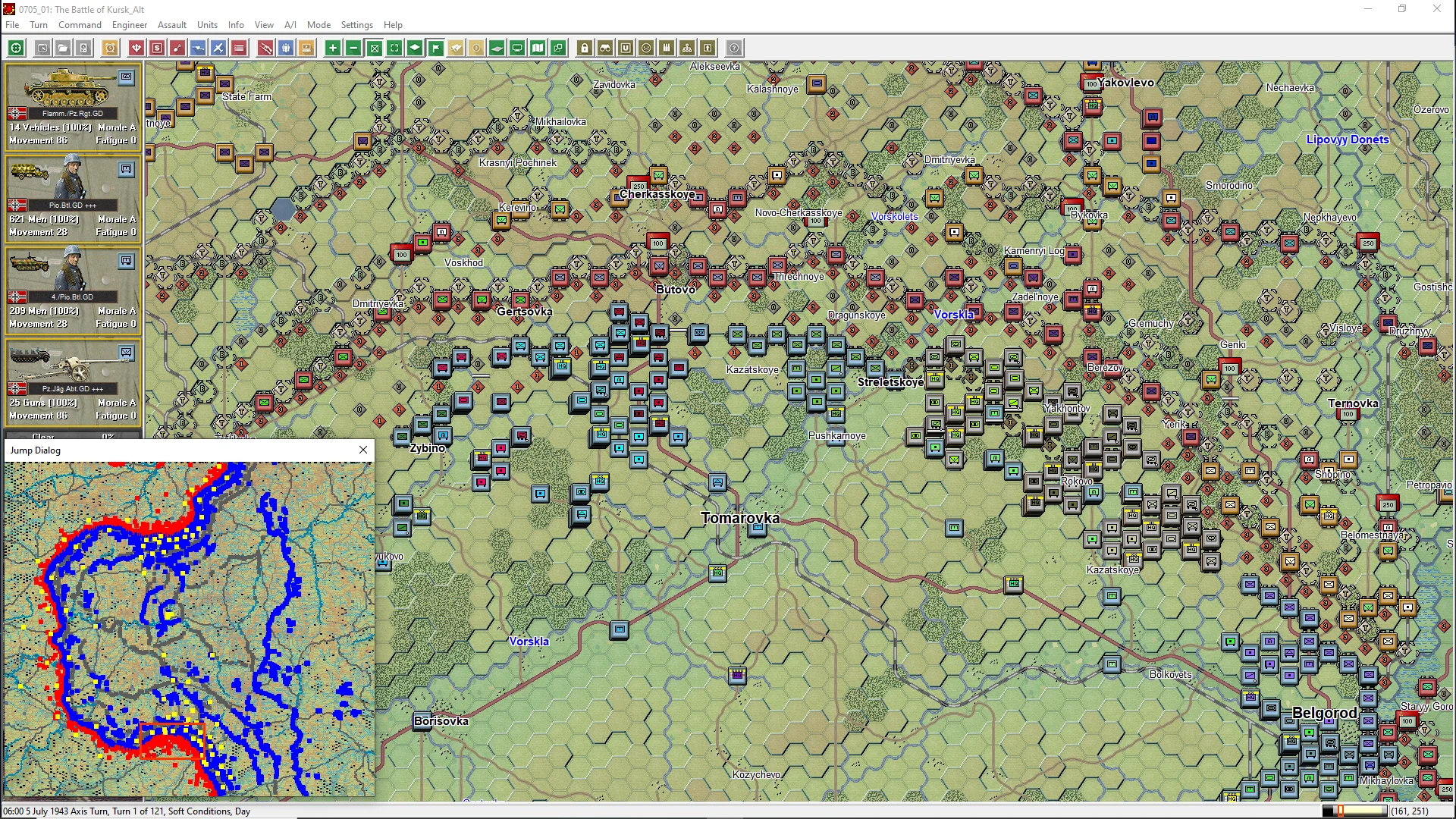Toggle the green monitor display toolbar button
Viewport: 1456px width, 819px height.
[x=517, y=49]
